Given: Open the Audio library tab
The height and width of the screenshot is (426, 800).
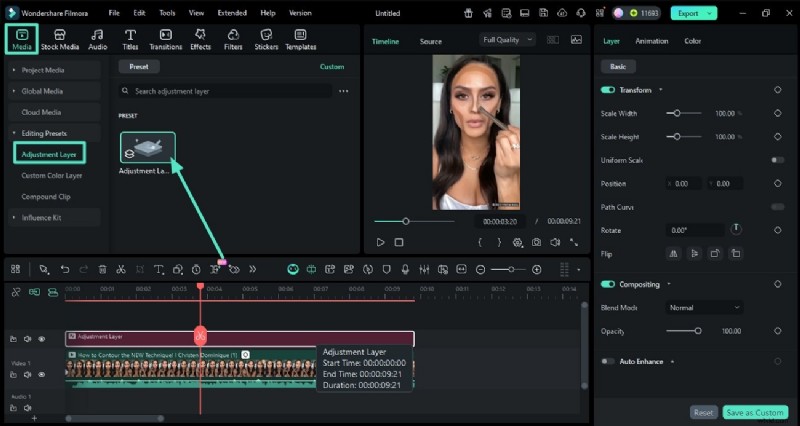Looking at the screenshot, I should (97, 39).
